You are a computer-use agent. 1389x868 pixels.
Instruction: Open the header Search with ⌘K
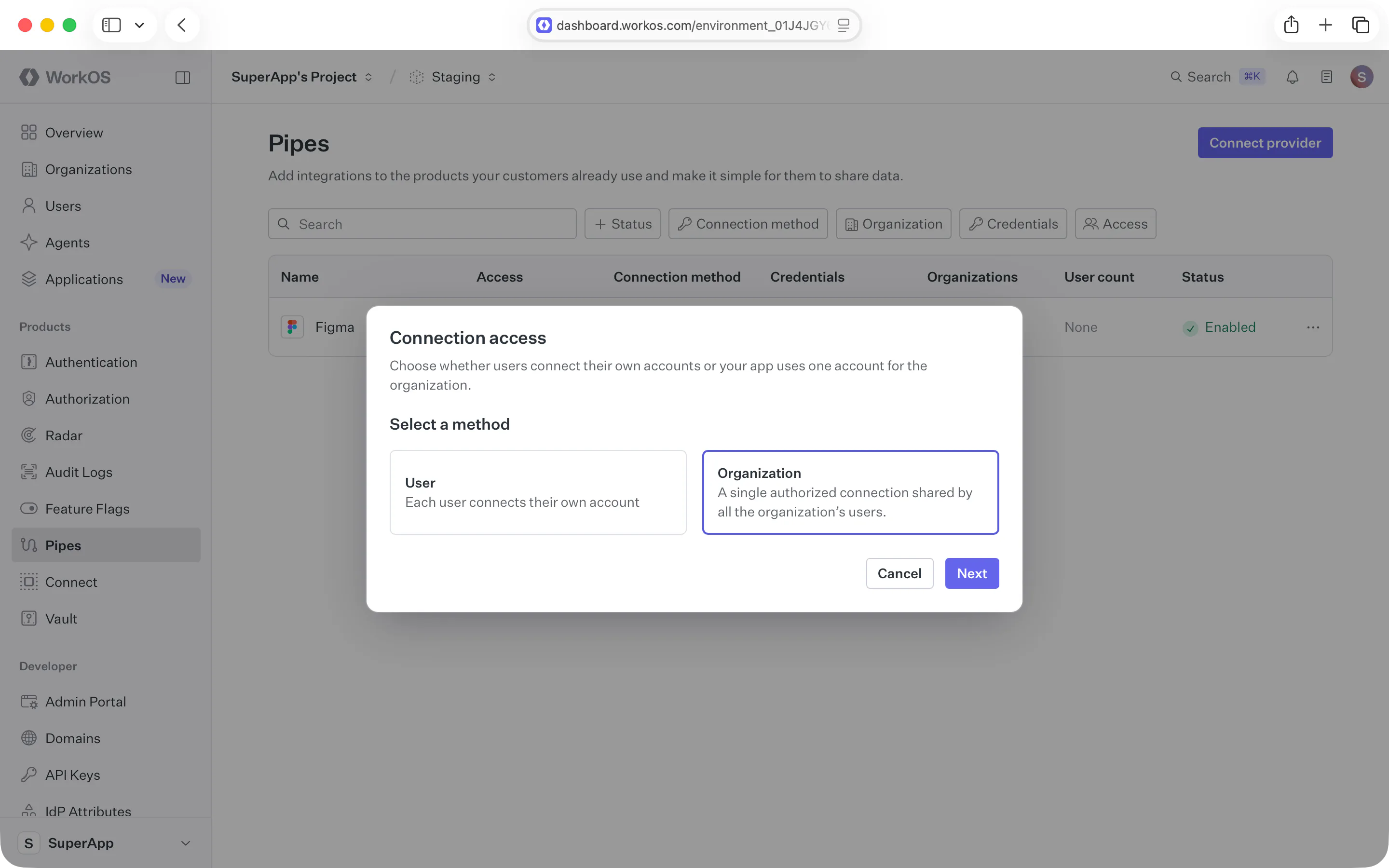point(1217,77)
